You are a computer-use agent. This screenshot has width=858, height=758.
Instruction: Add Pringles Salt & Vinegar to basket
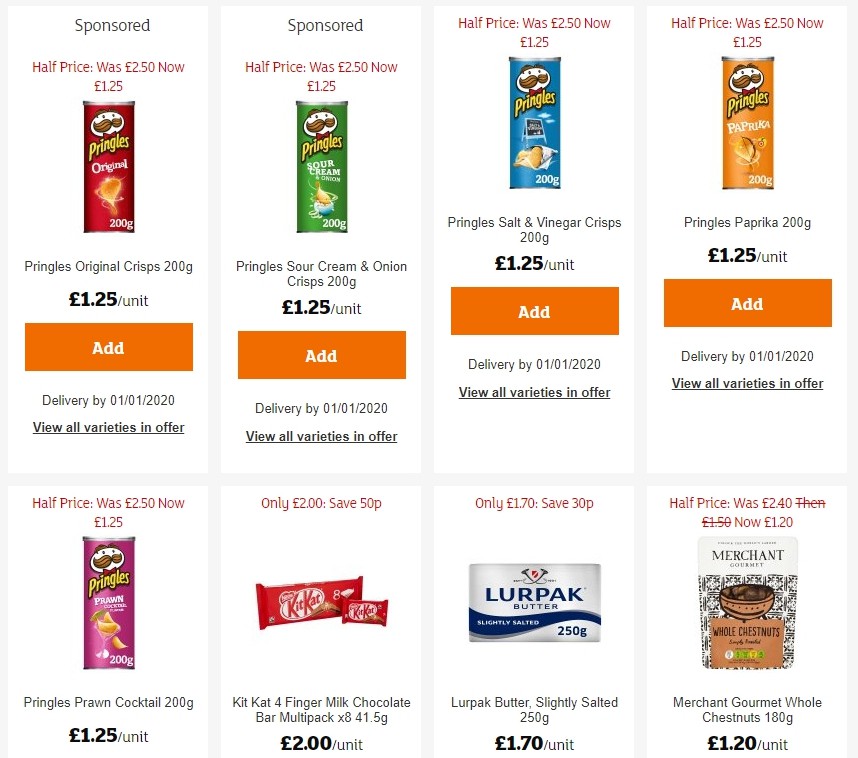coord(534,310)
